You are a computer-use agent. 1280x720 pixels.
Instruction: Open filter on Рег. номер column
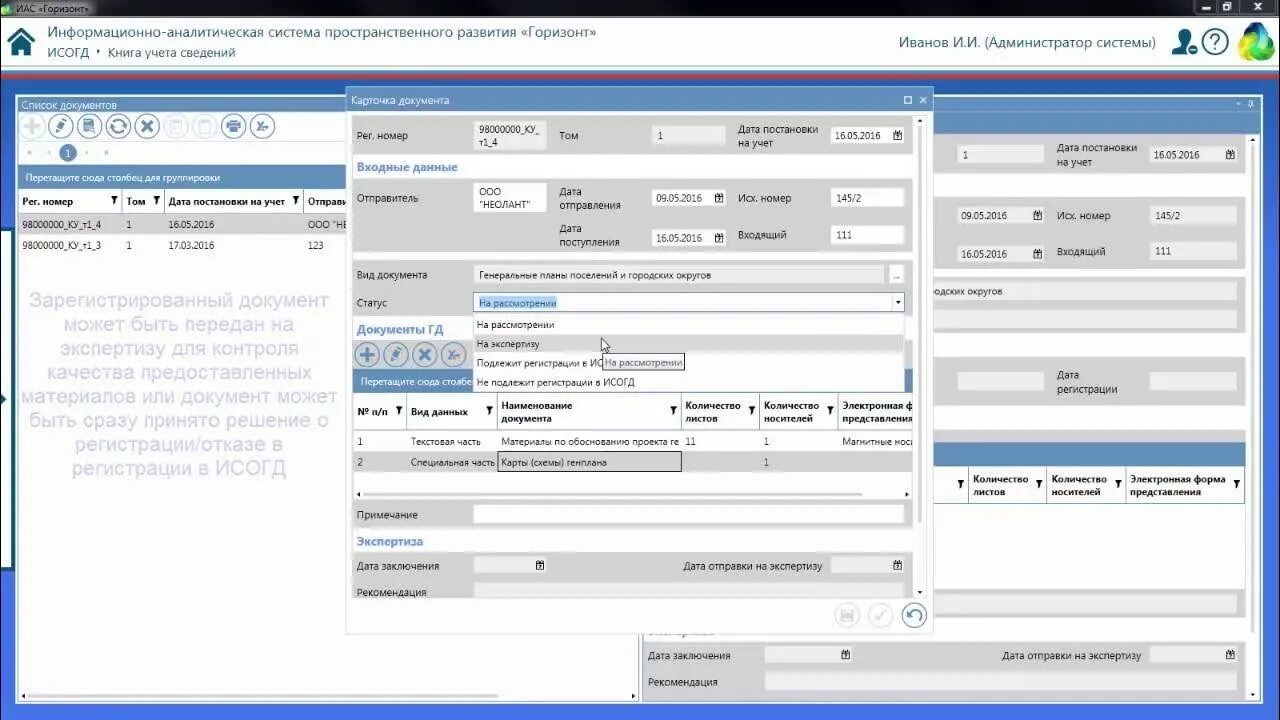[114, 201]
